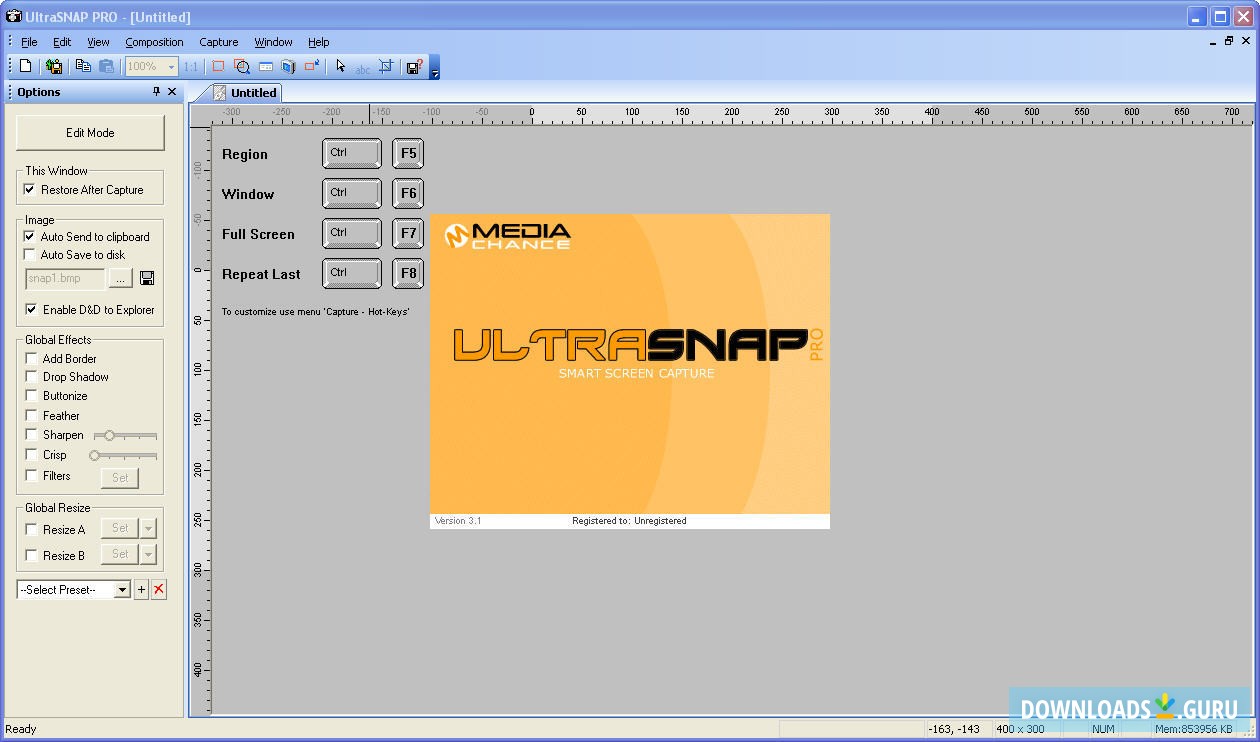Select the magnifier capture icon

click(241, 66)
